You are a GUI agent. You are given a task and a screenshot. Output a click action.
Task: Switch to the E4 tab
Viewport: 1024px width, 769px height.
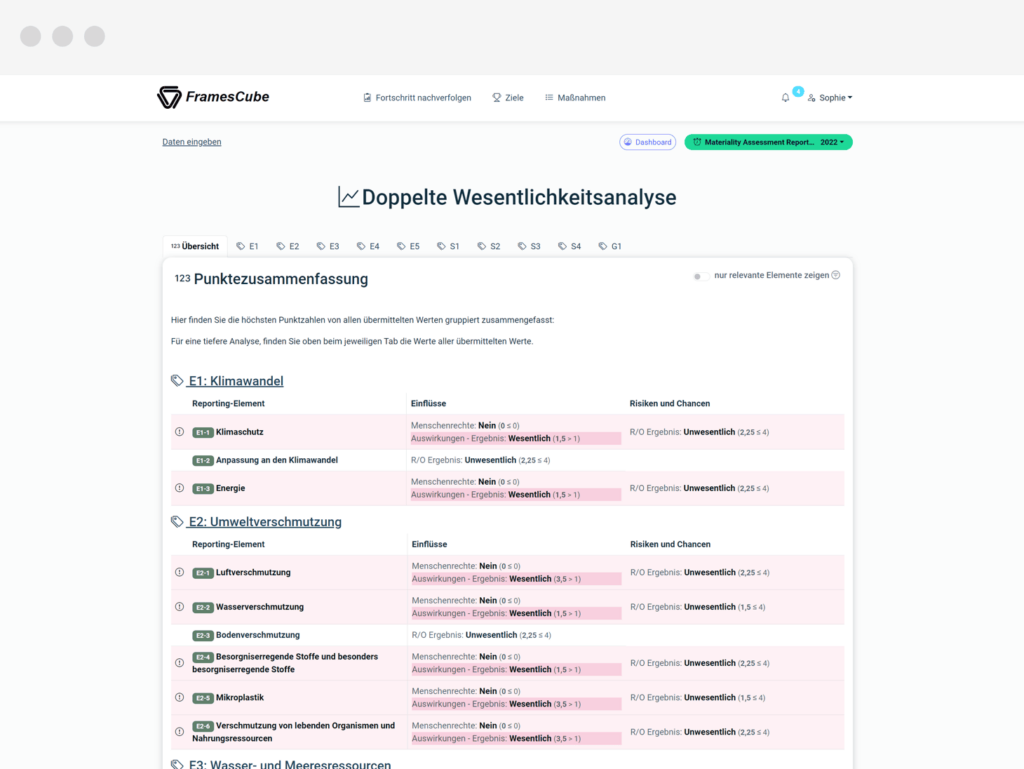click(368, 246)
